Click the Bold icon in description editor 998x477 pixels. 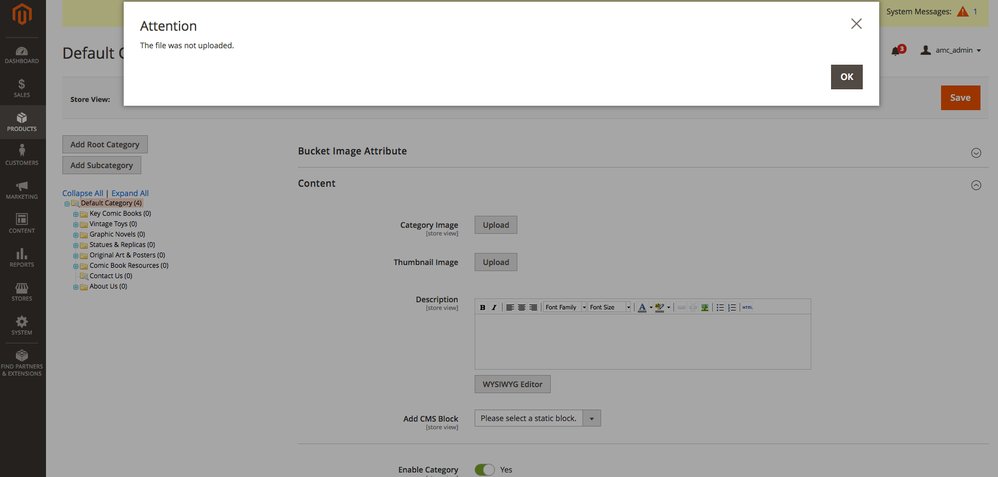tap(483, 308)
